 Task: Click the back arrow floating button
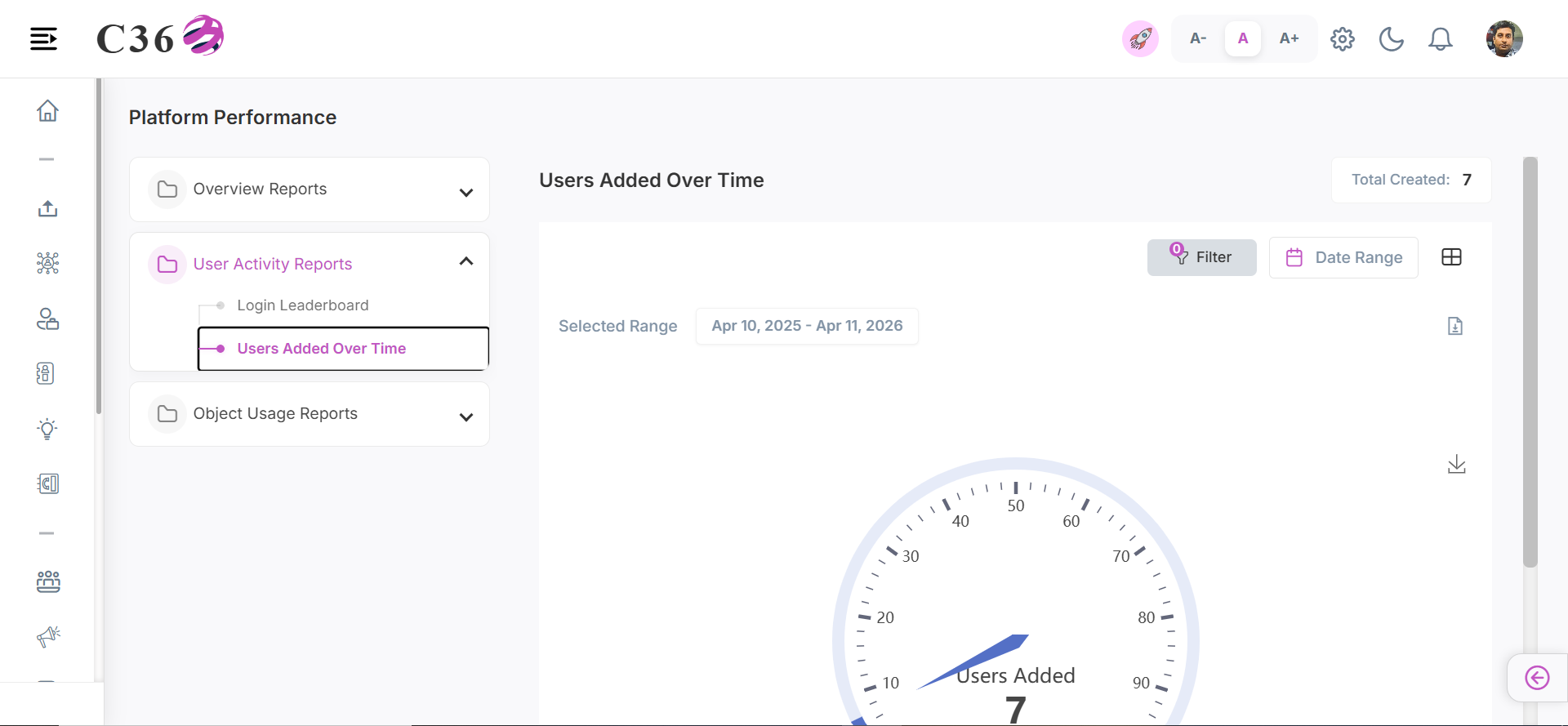point(1537,678)
